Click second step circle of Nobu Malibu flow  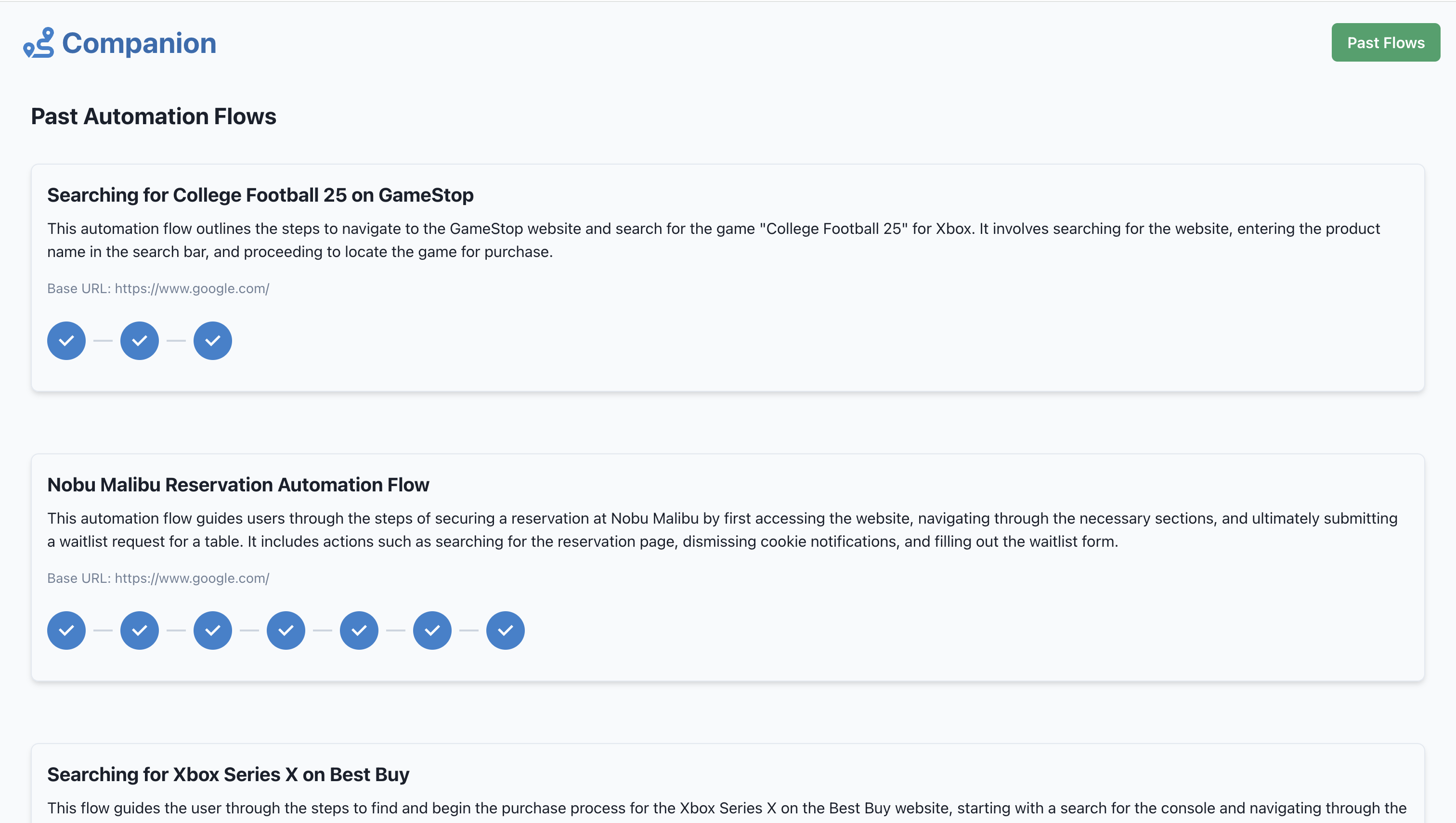click(x=140, y=630)
